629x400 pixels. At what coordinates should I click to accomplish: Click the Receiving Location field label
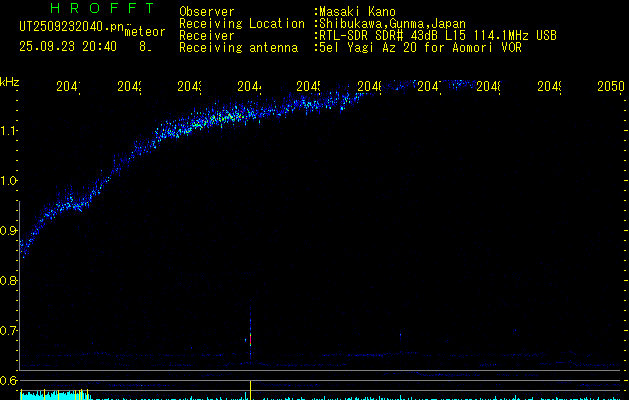coord(241,23)
